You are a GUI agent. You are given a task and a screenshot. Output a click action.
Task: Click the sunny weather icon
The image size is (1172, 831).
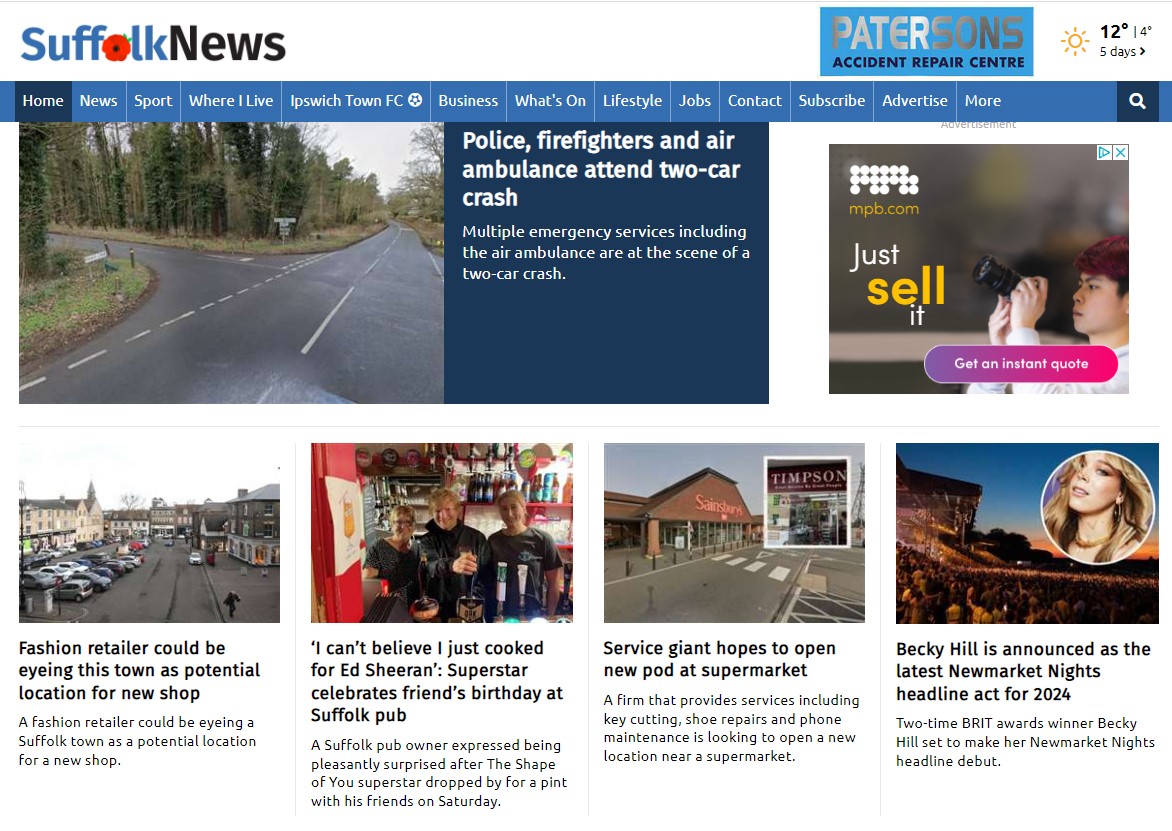(x=1075, y=41)
